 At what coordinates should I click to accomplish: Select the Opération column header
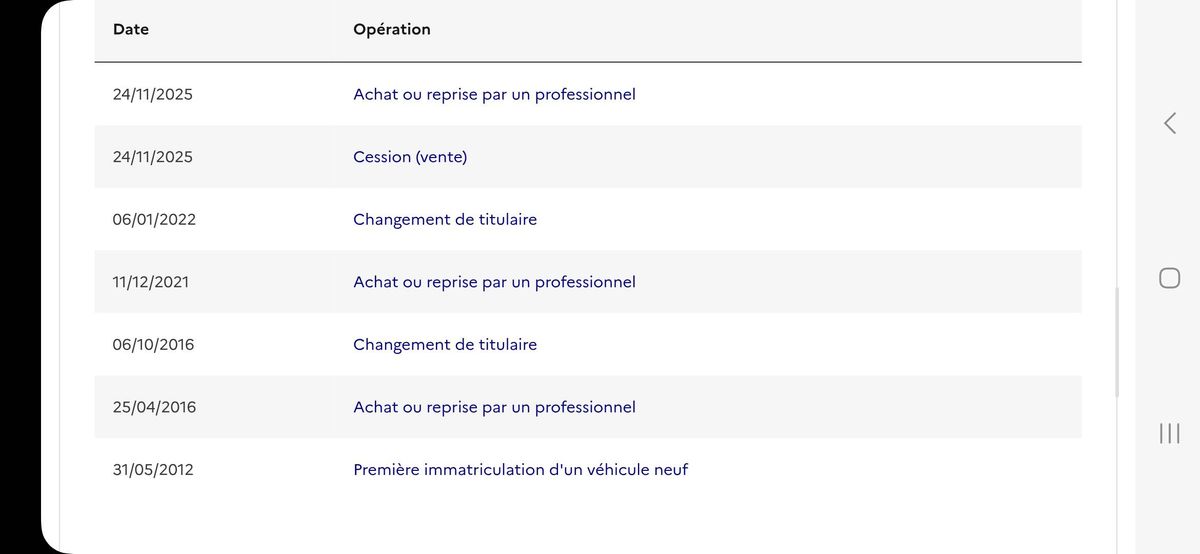coord(392,30)
